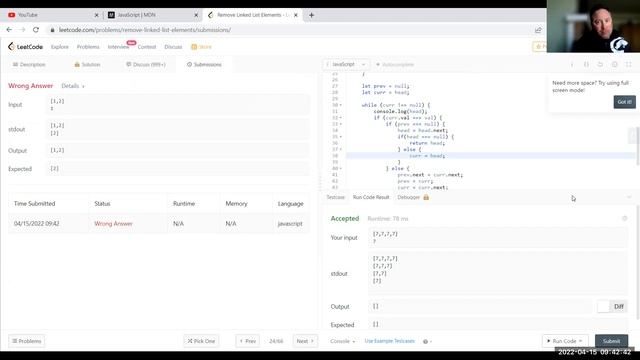Open the Run Code dropdown arrow

(x=580, y=341)
